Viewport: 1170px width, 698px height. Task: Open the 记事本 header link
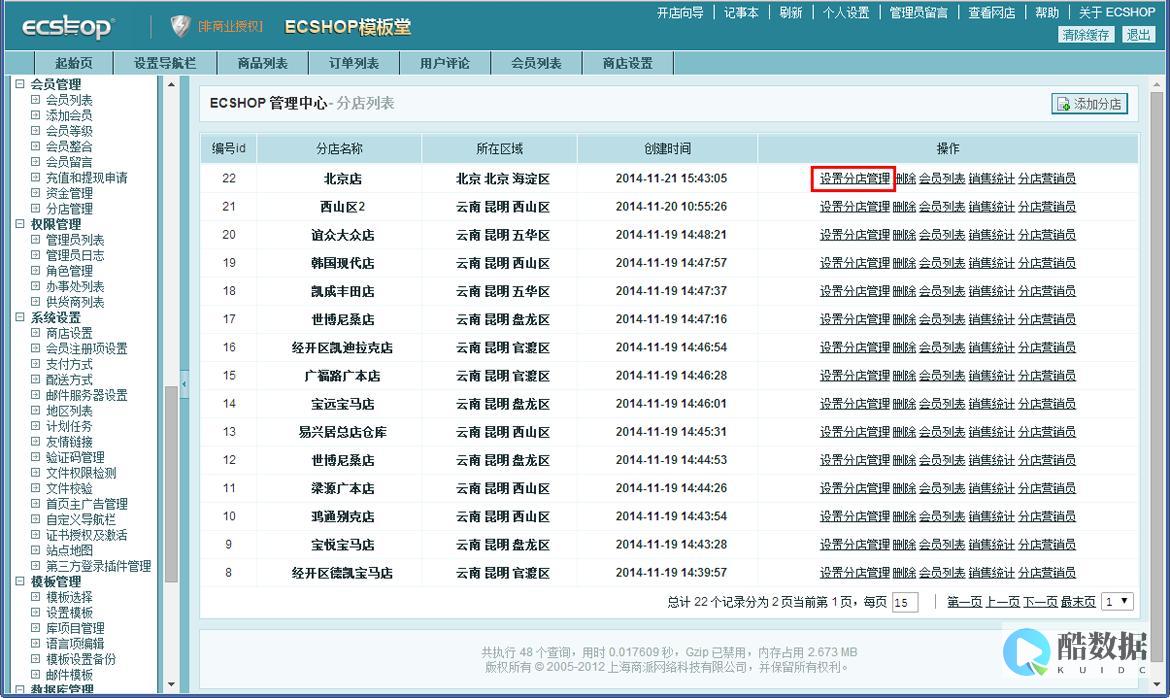click(741, 13)
